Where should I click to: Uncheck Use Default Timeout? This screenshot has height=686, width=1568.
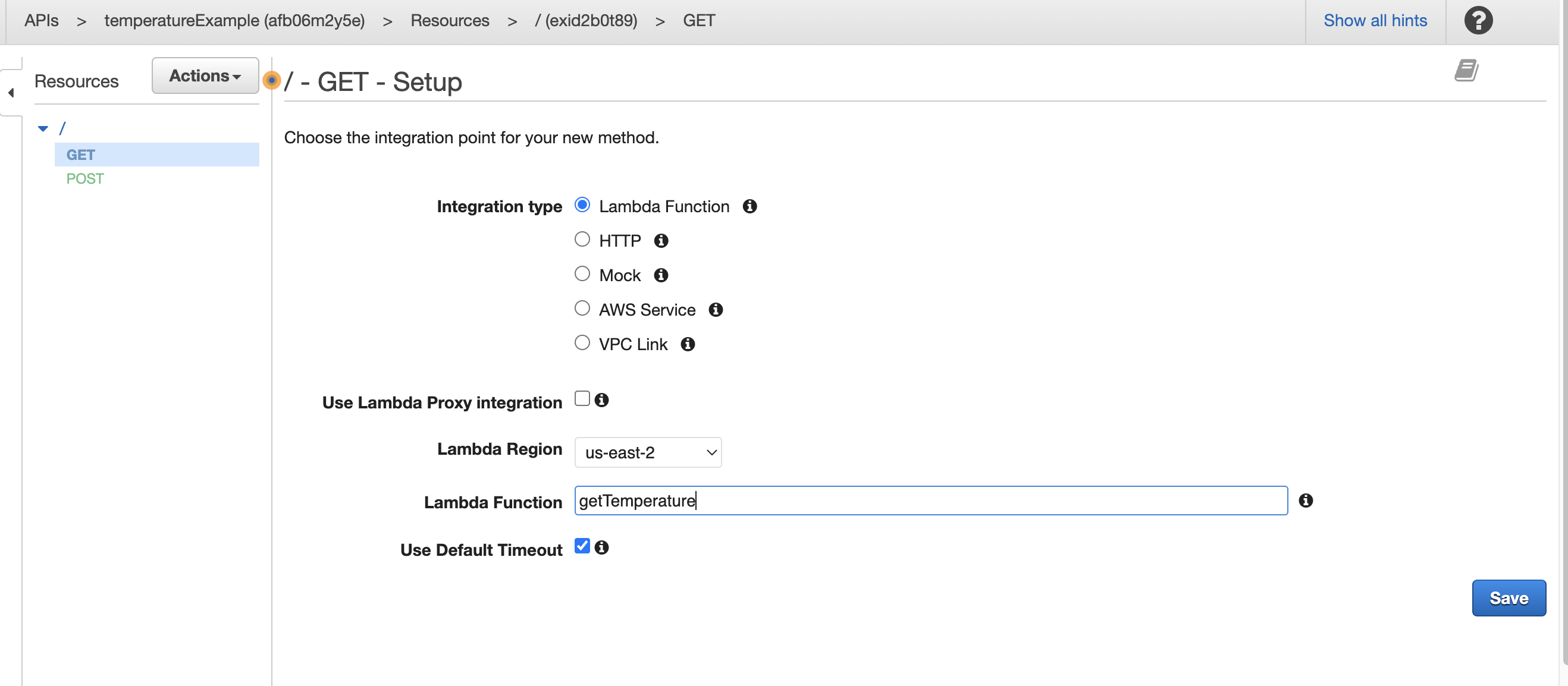tap(582, 546)
